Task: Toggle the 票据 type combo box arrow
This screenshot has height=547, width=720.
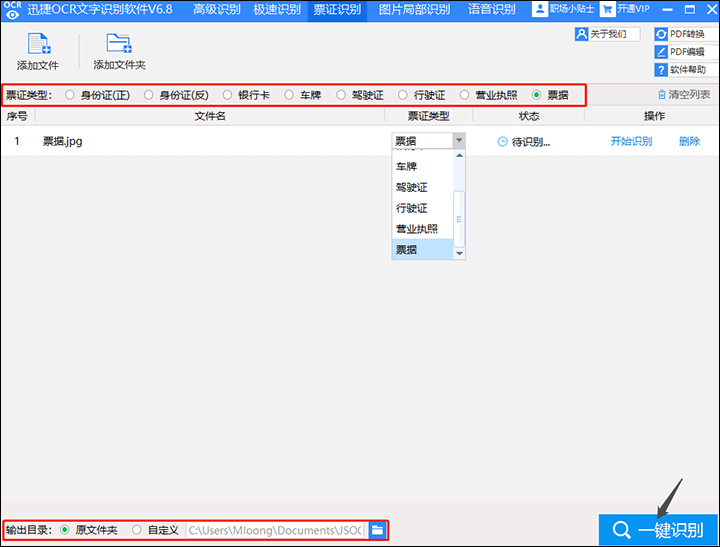Action: point(459,141)
